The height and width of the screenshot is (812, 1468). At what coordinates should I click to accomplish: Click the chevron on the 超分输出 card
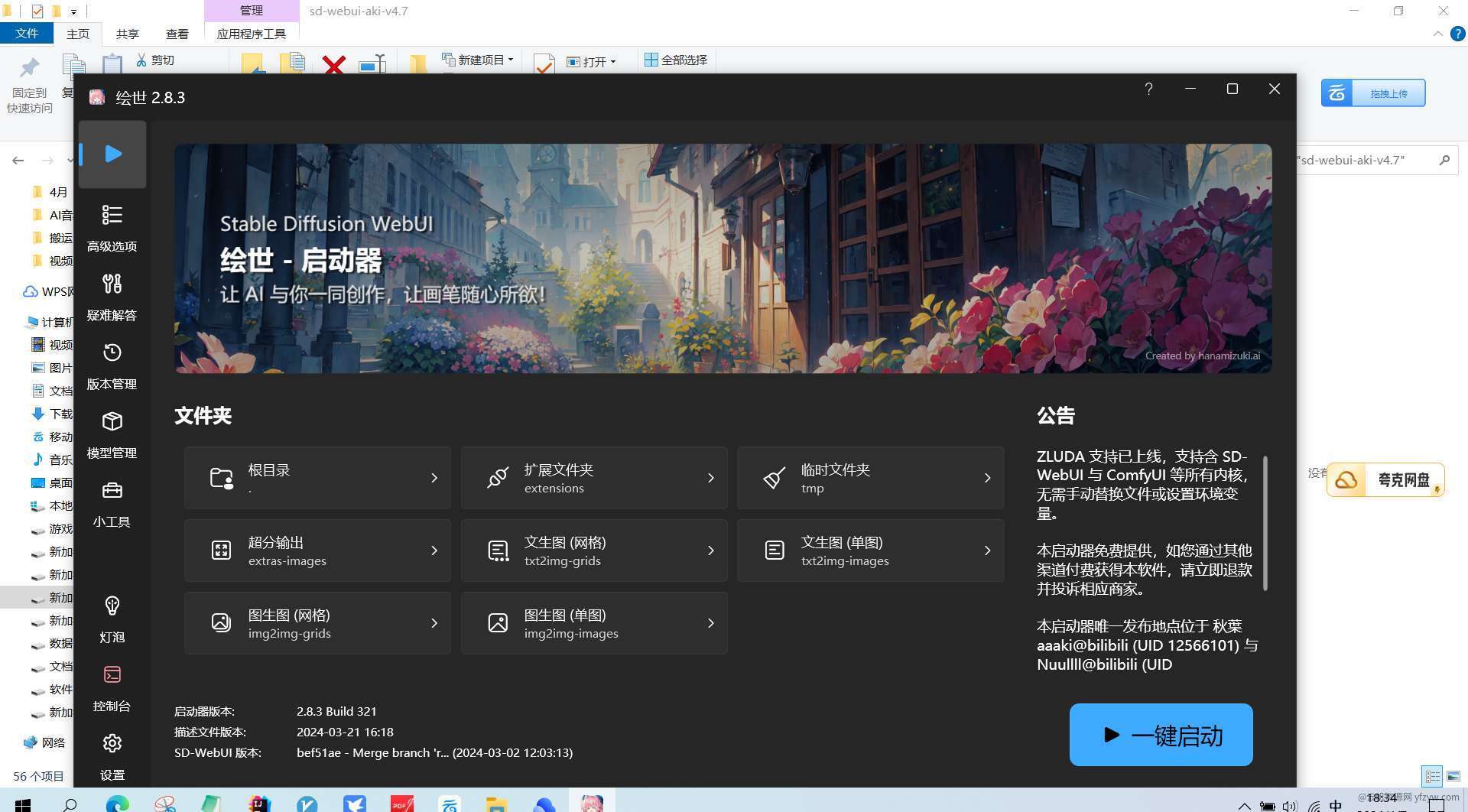(434, 551)
